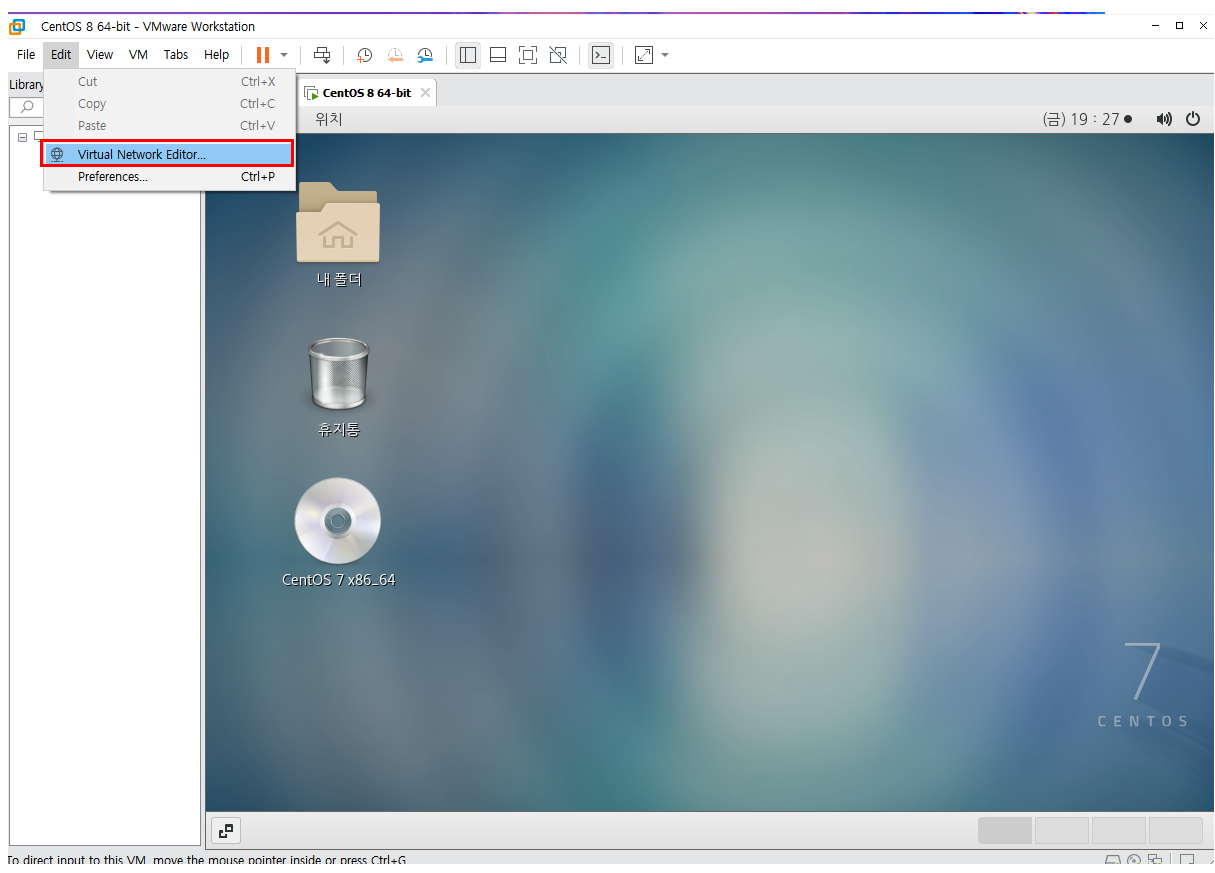
Task: Open the Help menu
Action: (x=216, y=55)
